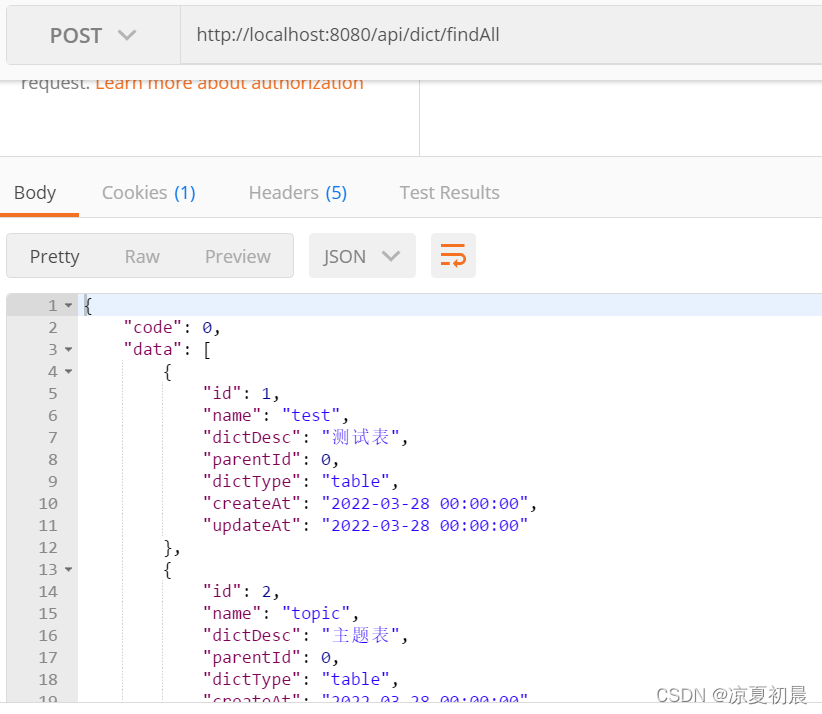Viewport: 822px width, 714px height.
Task: Open the Headers (5) tab
Action: click(297, 192)
